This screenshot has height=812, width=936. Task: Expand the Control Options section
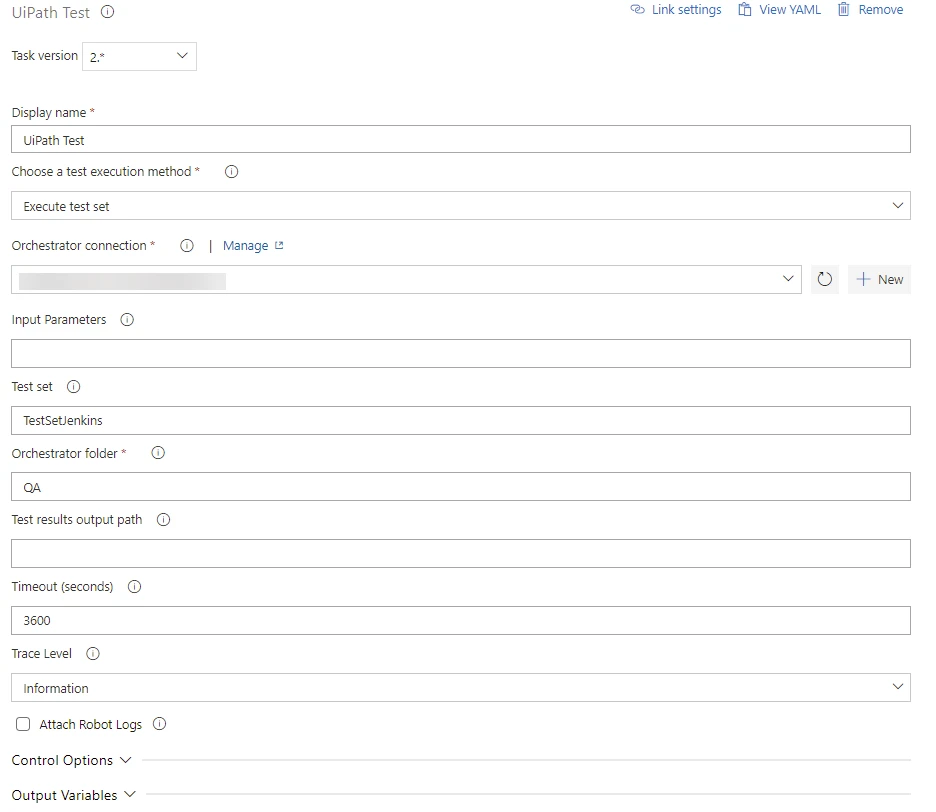click(x=72, y=761)
